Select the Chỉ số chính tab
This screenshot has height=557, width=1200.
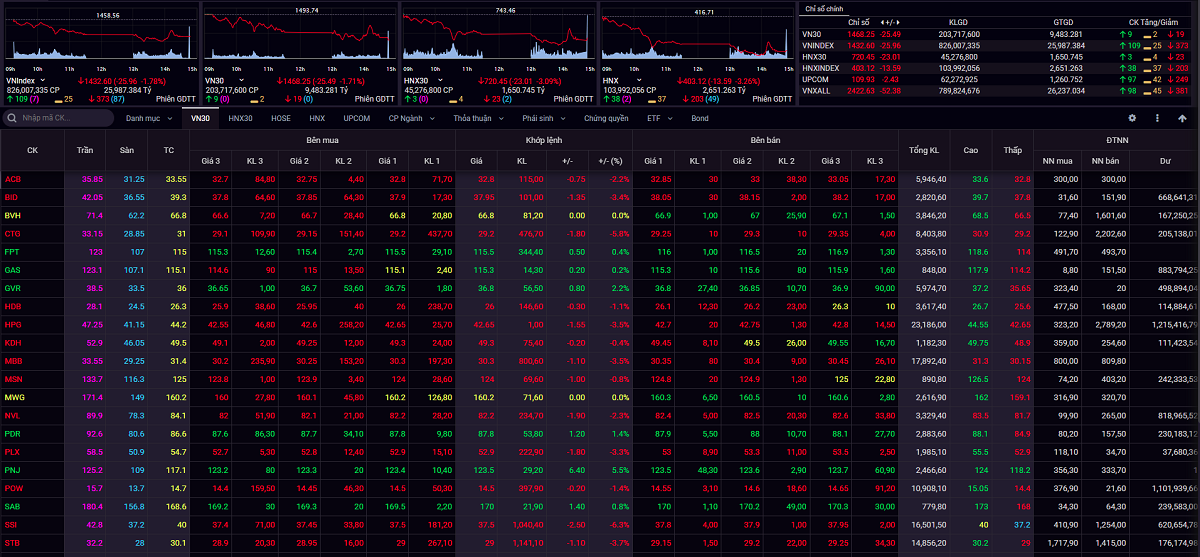pyautogui.click(x=825, y=7)
